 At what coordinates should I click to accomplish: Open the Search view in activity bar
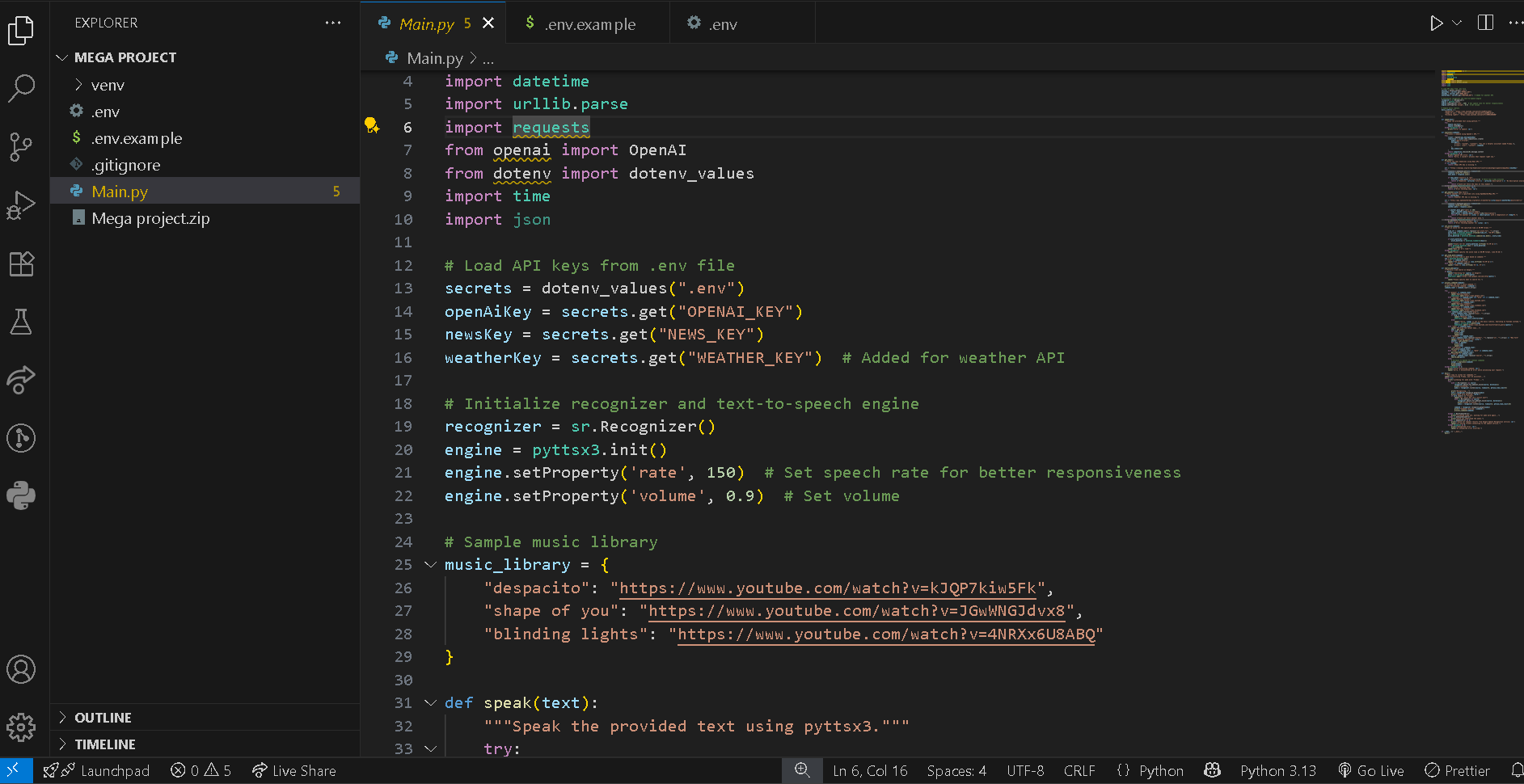pos(21,87)
